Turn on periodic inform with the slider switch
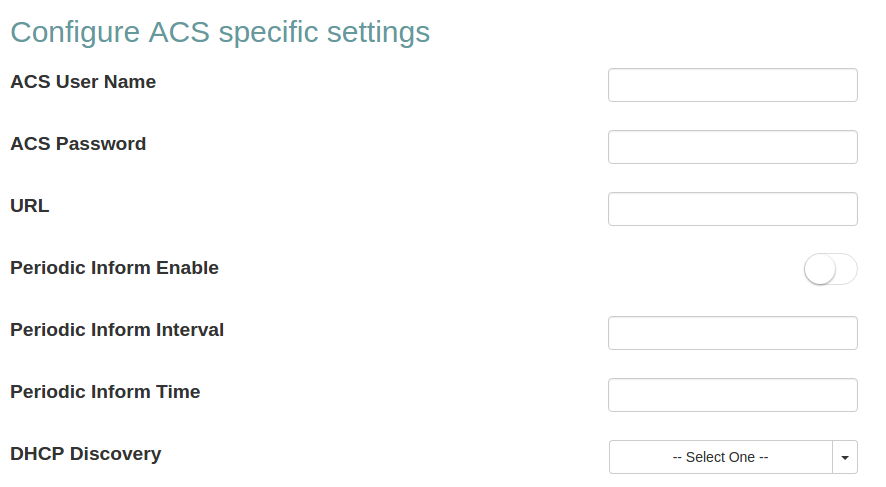 point(830,269)
